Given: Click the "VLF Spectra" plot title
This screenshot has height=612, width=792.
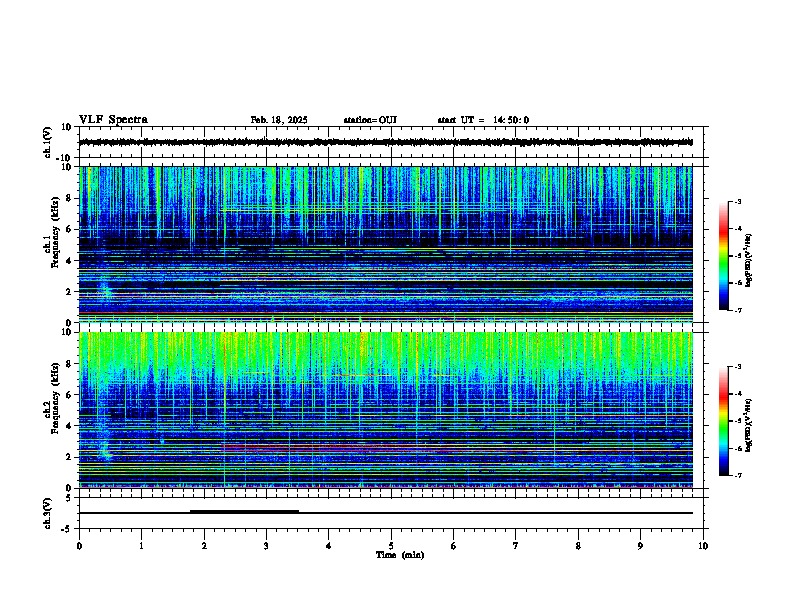Looking at the screenshot, I should 113,120.
